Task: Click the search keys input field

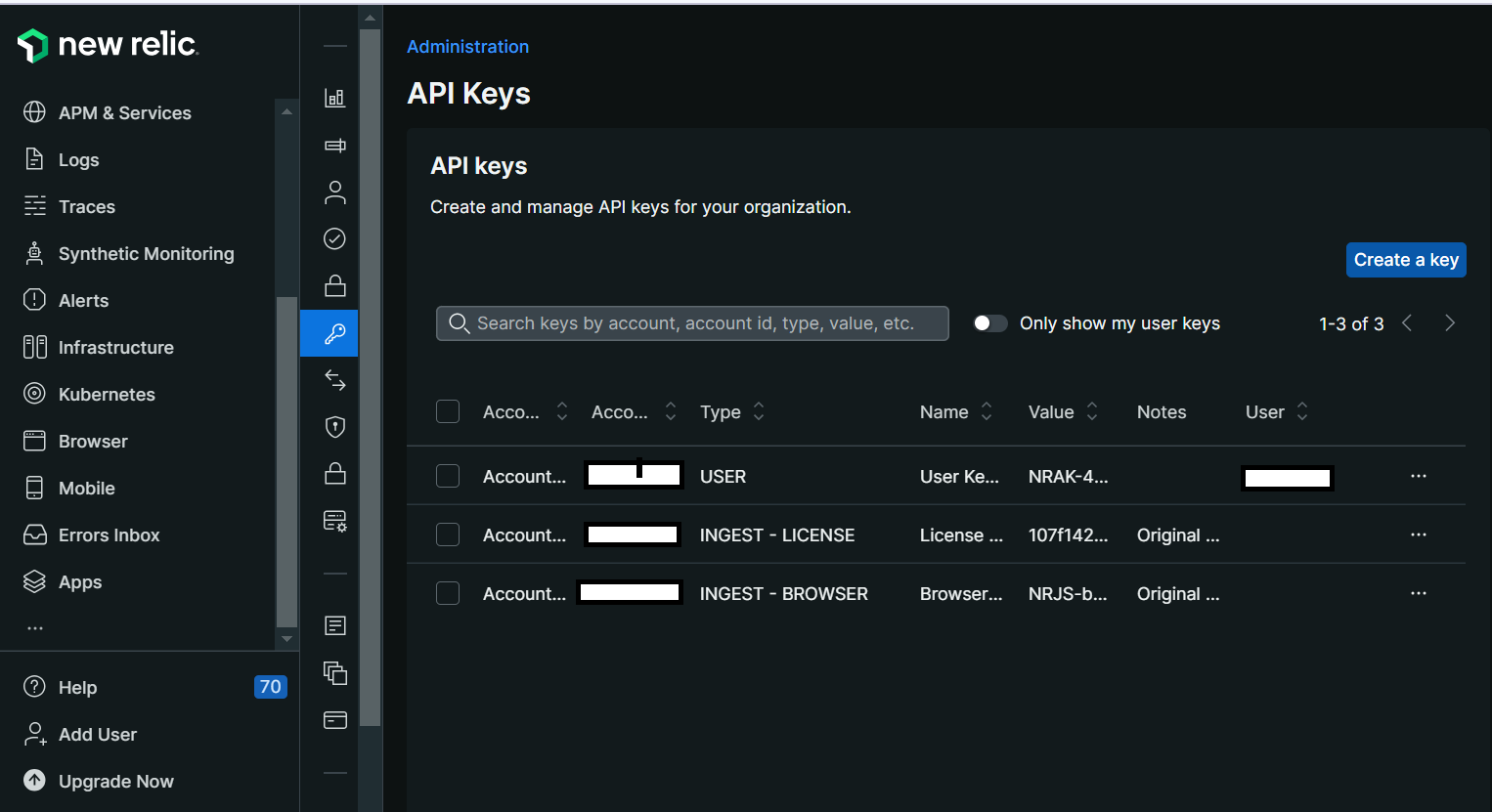Action: [x=692, y=323]
